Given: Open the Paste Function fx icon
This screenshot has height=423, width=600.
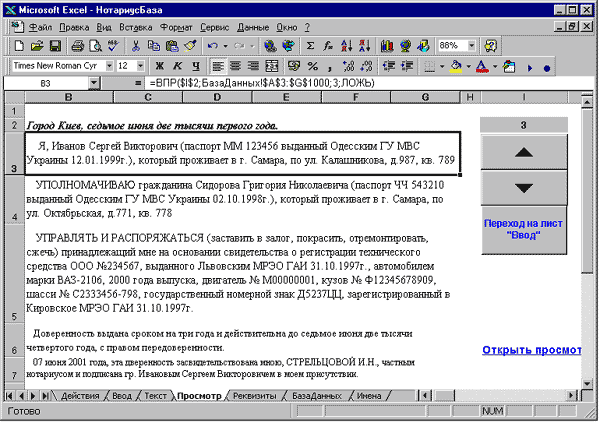Looking at the screenshot, I should coord(328,46).
